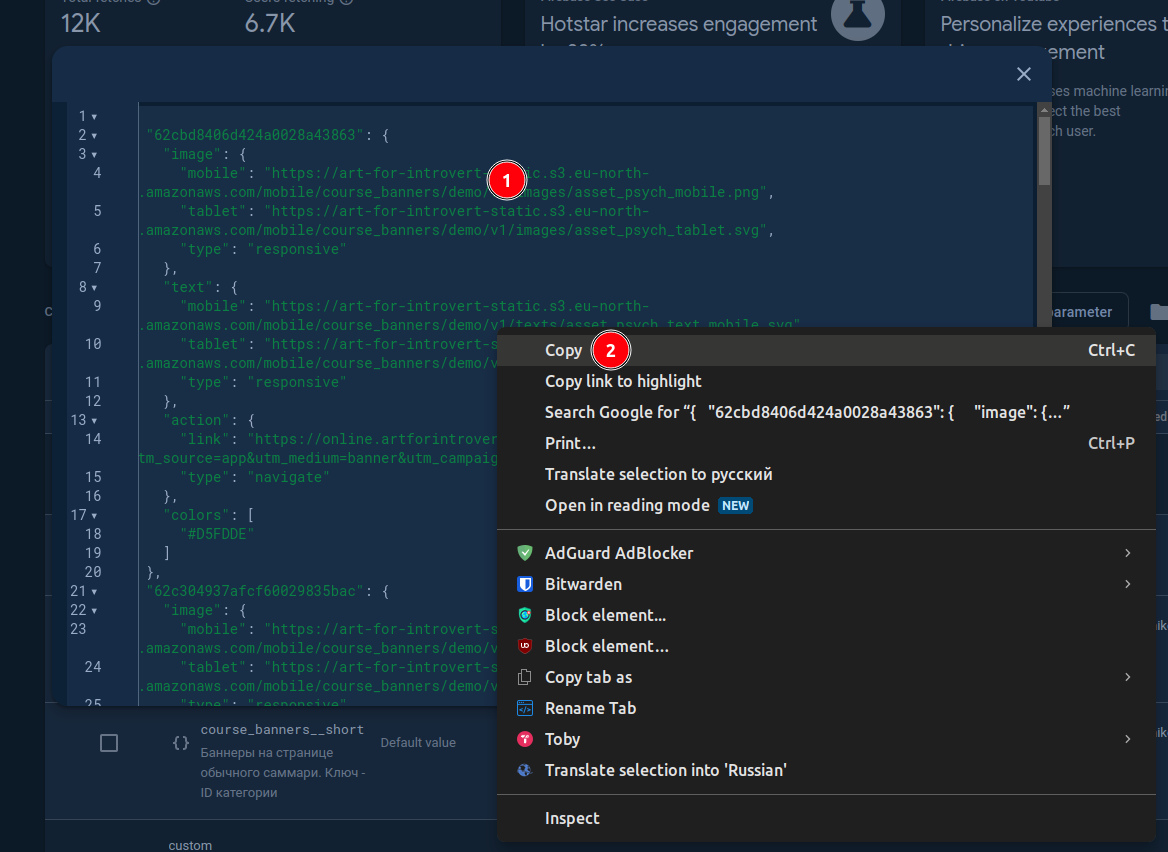
Task: Collapse the JSON fold arrow on line 2
Action: [x=94, y=135]
